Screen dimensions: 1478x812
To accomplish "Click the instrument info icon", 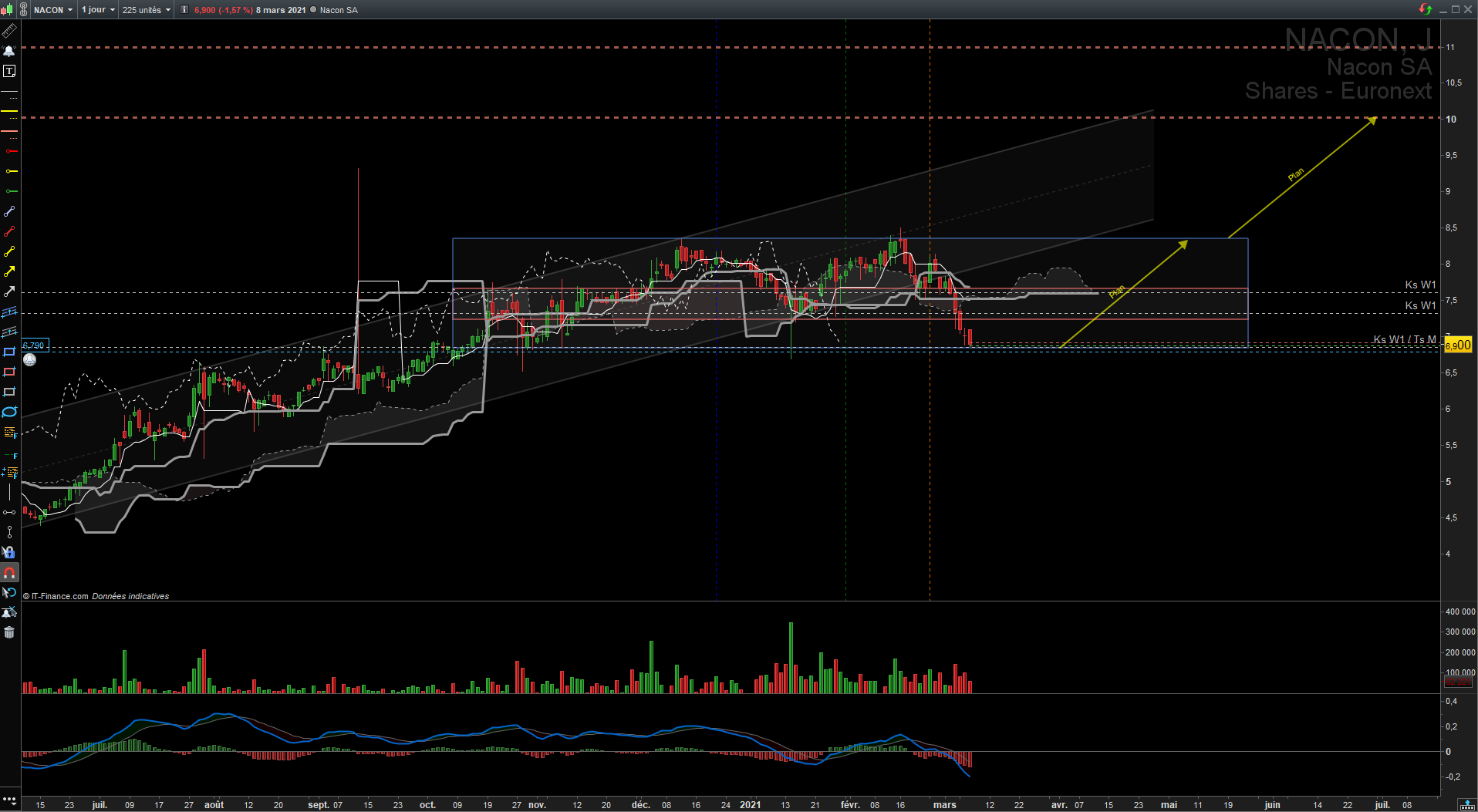I will point(184,10).
